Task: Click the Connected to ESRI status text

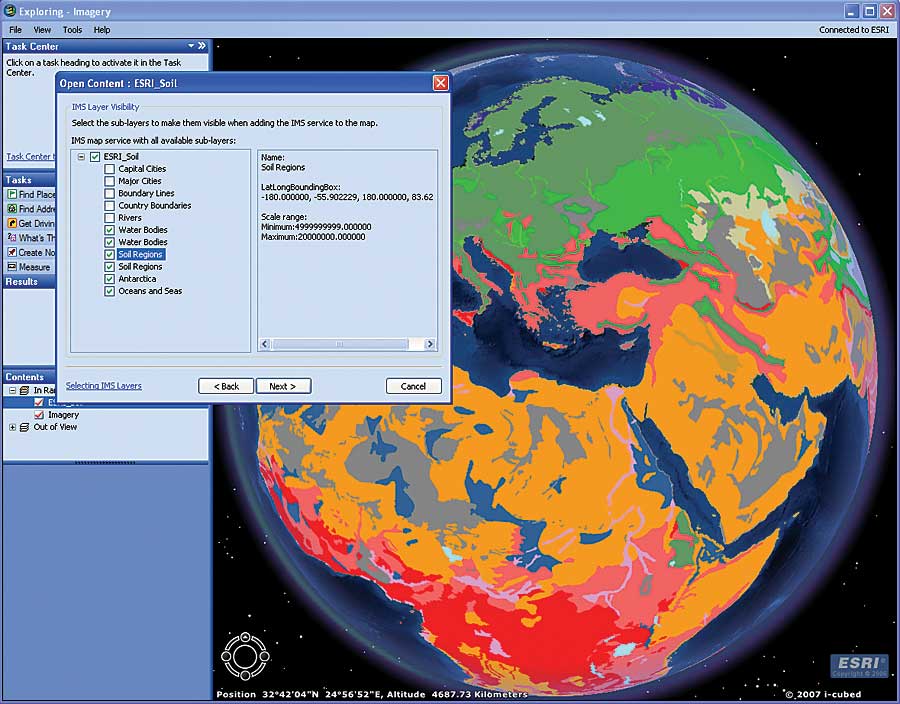Action: pyautogui.click(x=854, y=30)
